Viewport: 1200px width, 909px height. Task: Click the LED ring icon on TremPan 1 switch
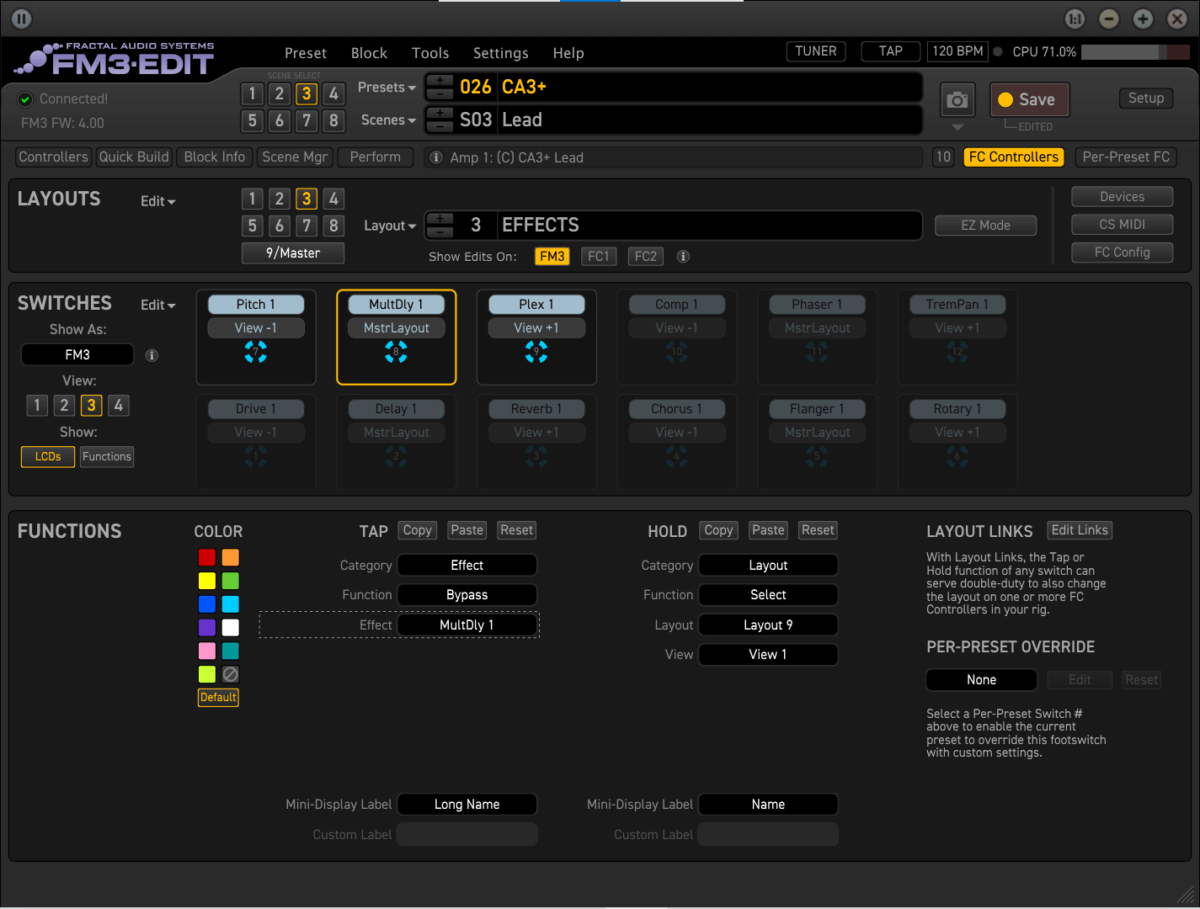point(957,352)
